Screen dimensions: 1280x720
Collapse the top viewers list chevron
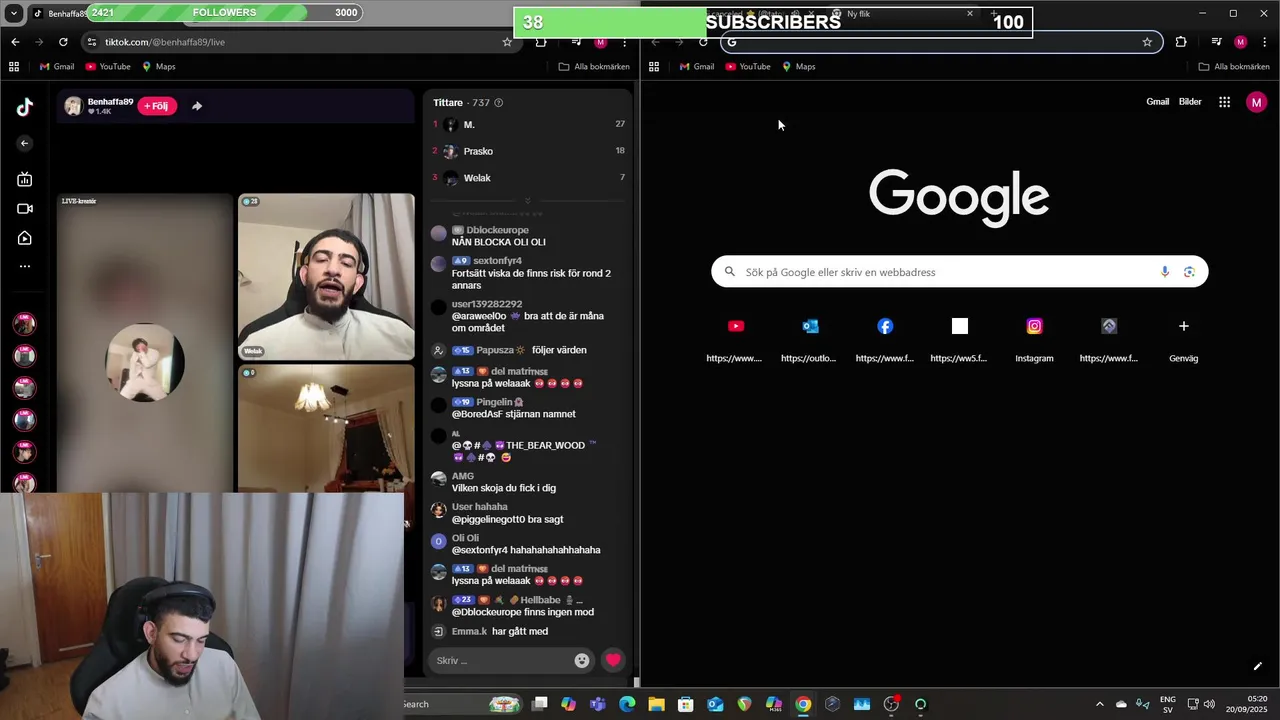pyautogui.click(x=528, y=200)
